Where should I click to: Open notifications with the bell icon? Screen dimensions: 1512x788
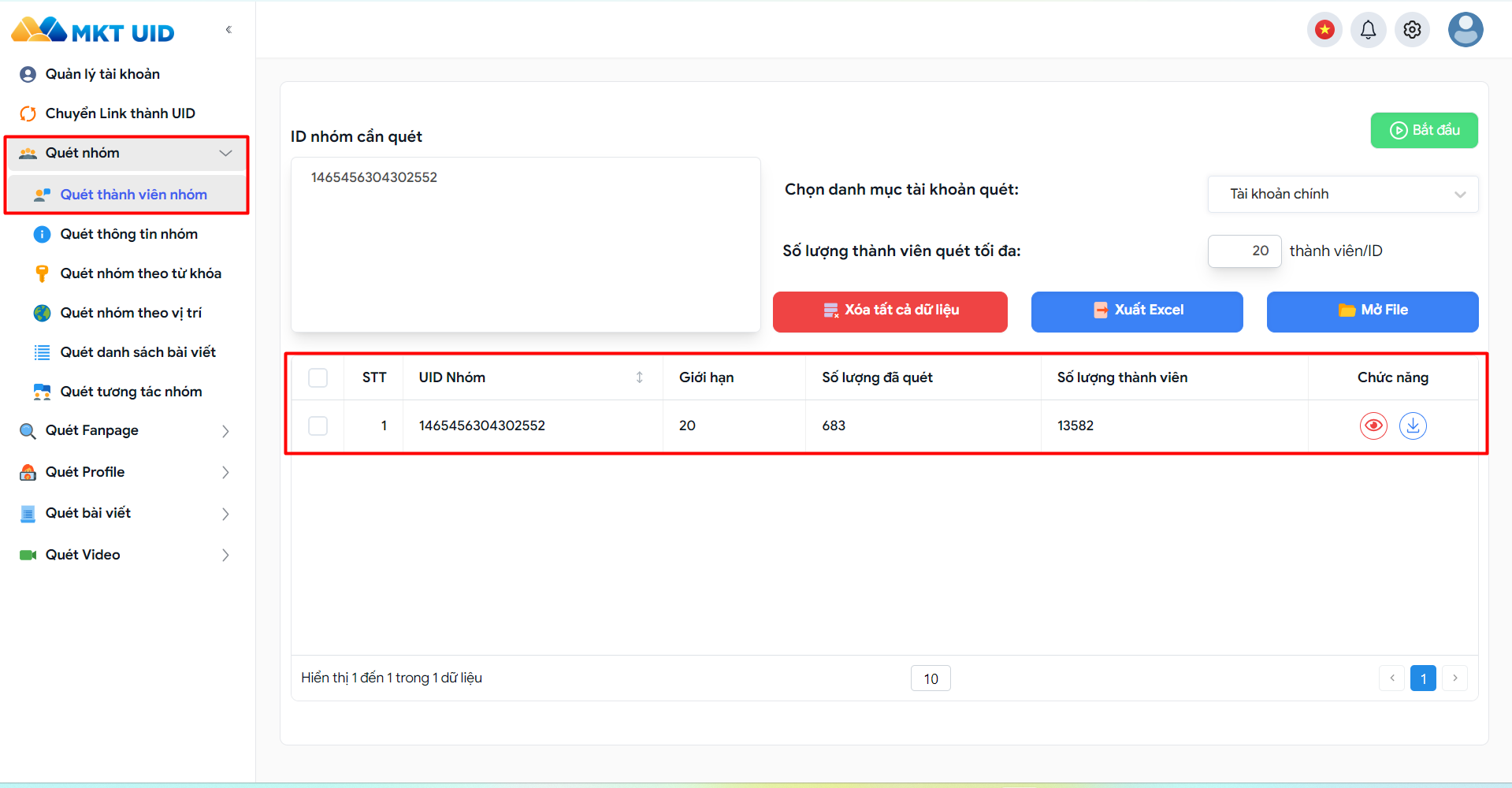pos(1369,30)
